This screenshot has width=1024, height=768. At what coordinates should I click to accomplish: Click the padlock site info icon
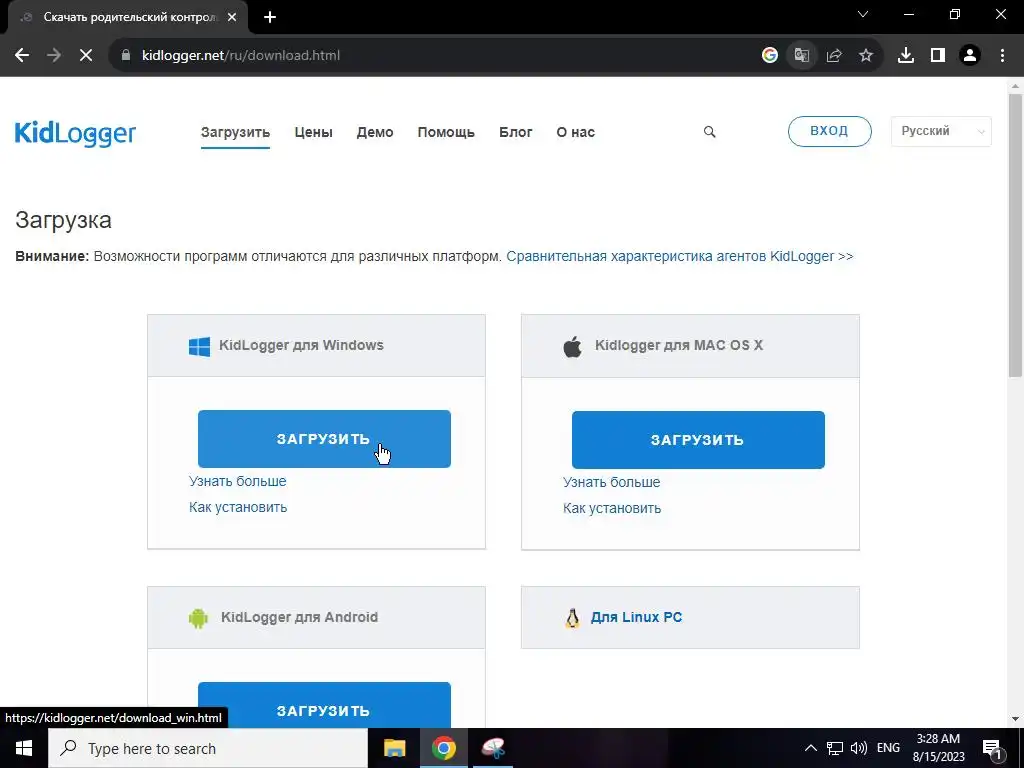coord(126,56)
